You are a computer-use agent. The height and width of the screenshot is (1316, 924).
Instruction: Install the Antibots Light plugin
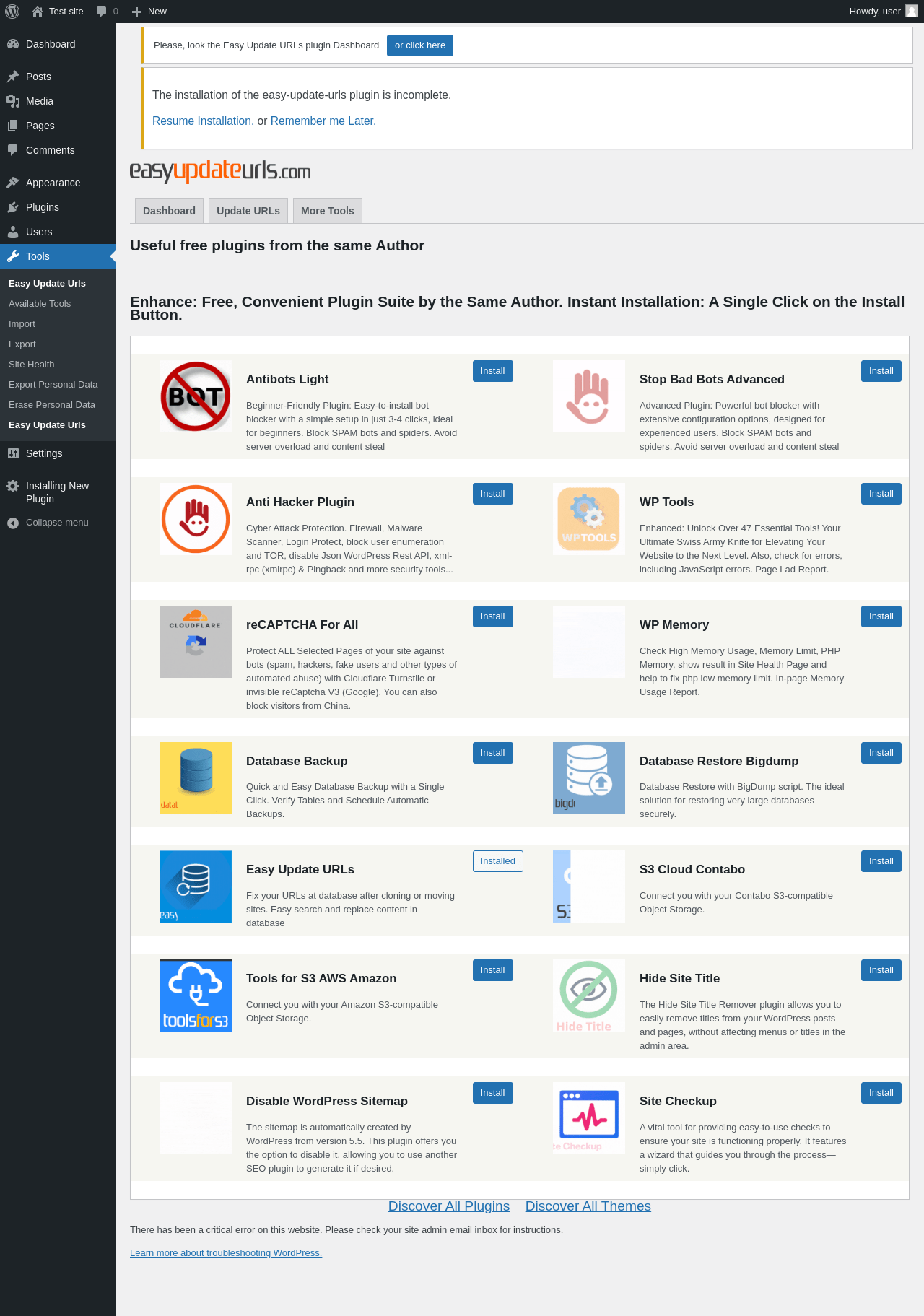pyautogui.click(x=493, y=371)
